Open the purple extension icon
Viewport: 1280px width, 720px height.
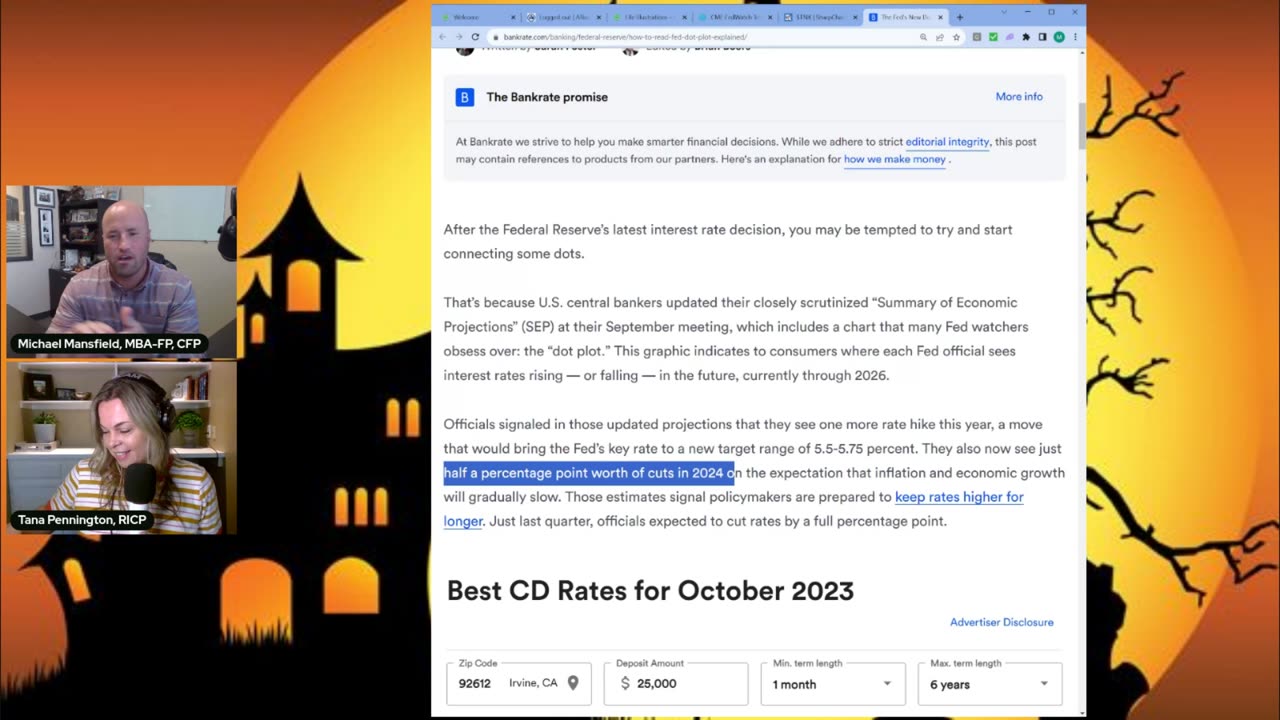[1009, 37]
